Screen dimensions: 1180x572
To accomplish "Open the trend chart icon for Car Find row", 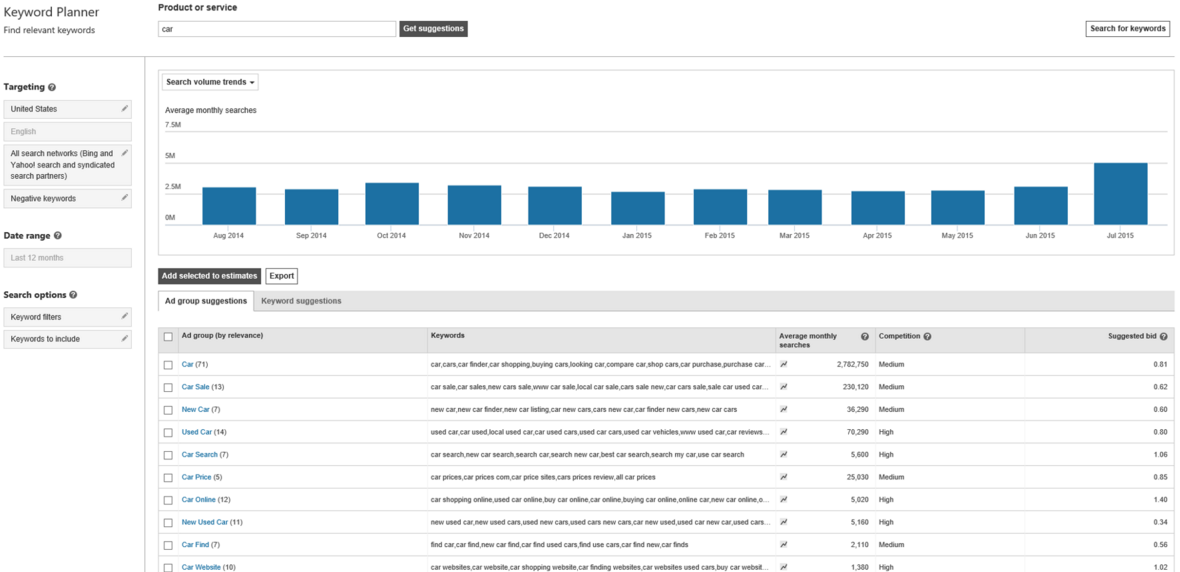I will 783,544.
